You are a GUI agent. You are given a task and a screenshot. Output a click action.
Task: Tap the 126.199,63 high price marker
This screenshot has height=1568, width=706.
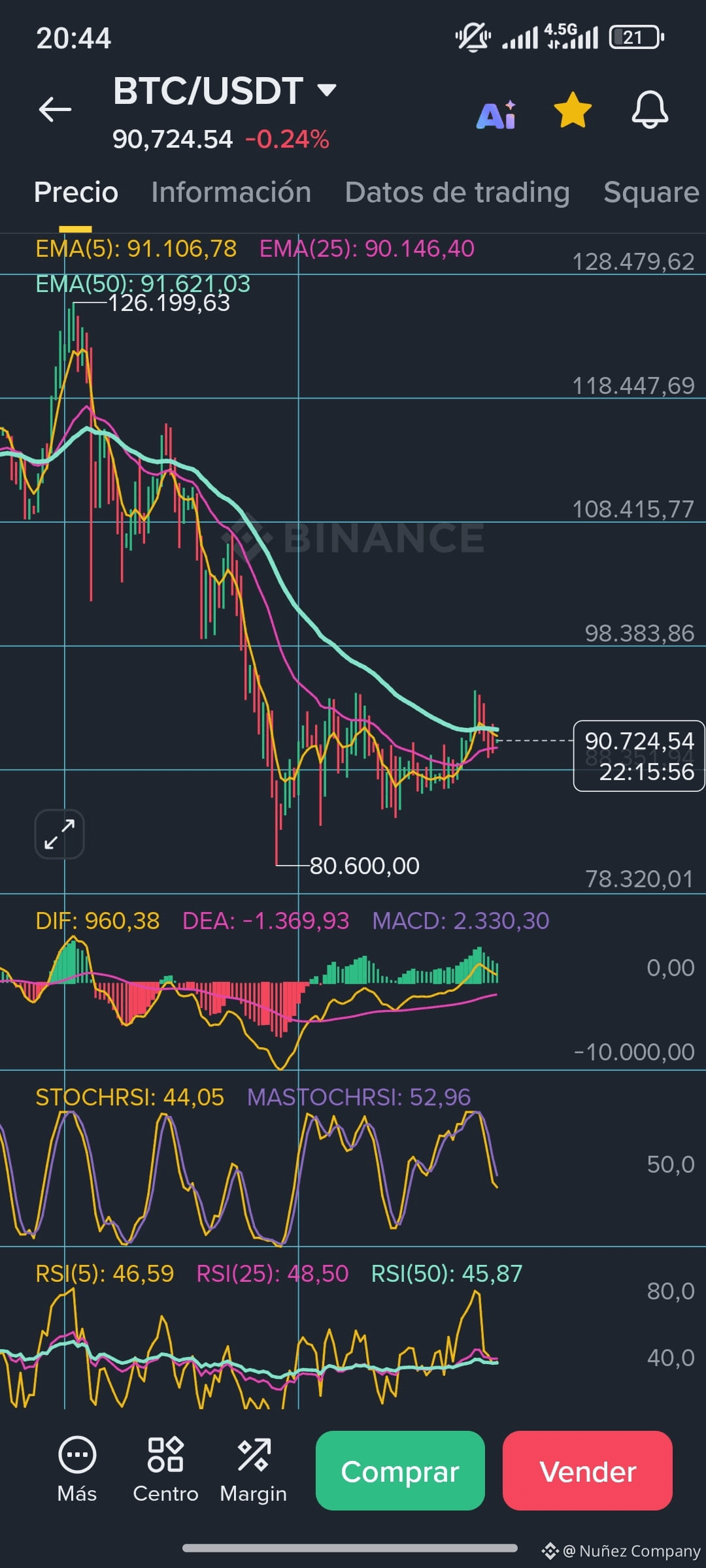[169, 303]
